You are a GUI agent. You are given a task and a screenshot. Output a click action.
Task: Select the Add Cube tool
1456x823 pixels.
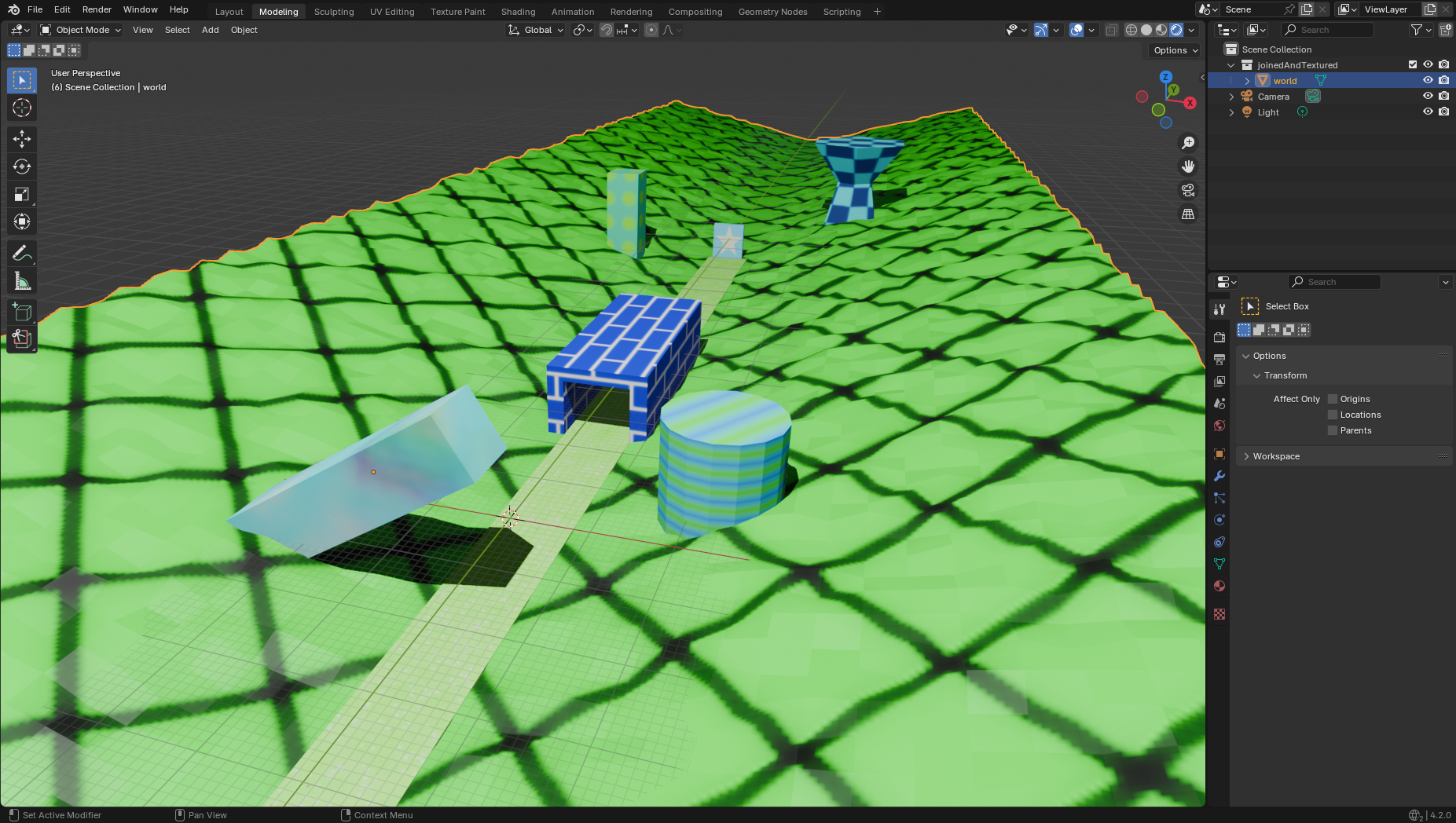[22, 312]
